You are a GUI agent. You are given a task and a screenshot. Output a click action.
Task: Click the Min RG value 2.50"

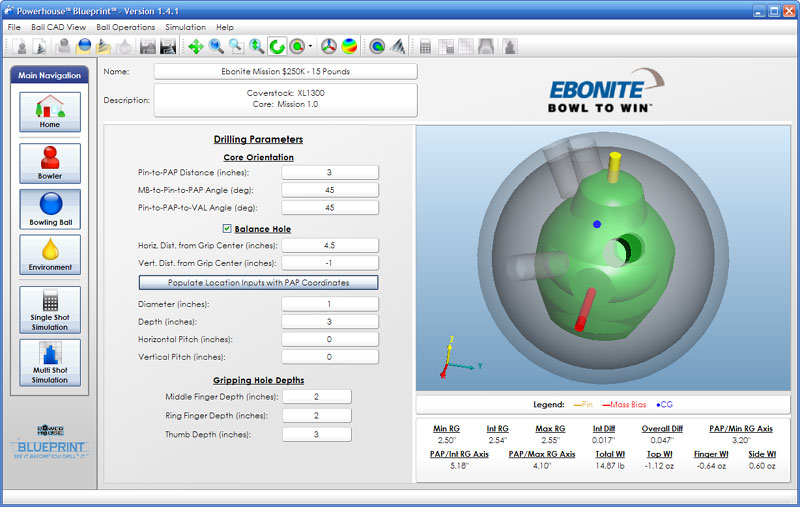coord(446,440)
